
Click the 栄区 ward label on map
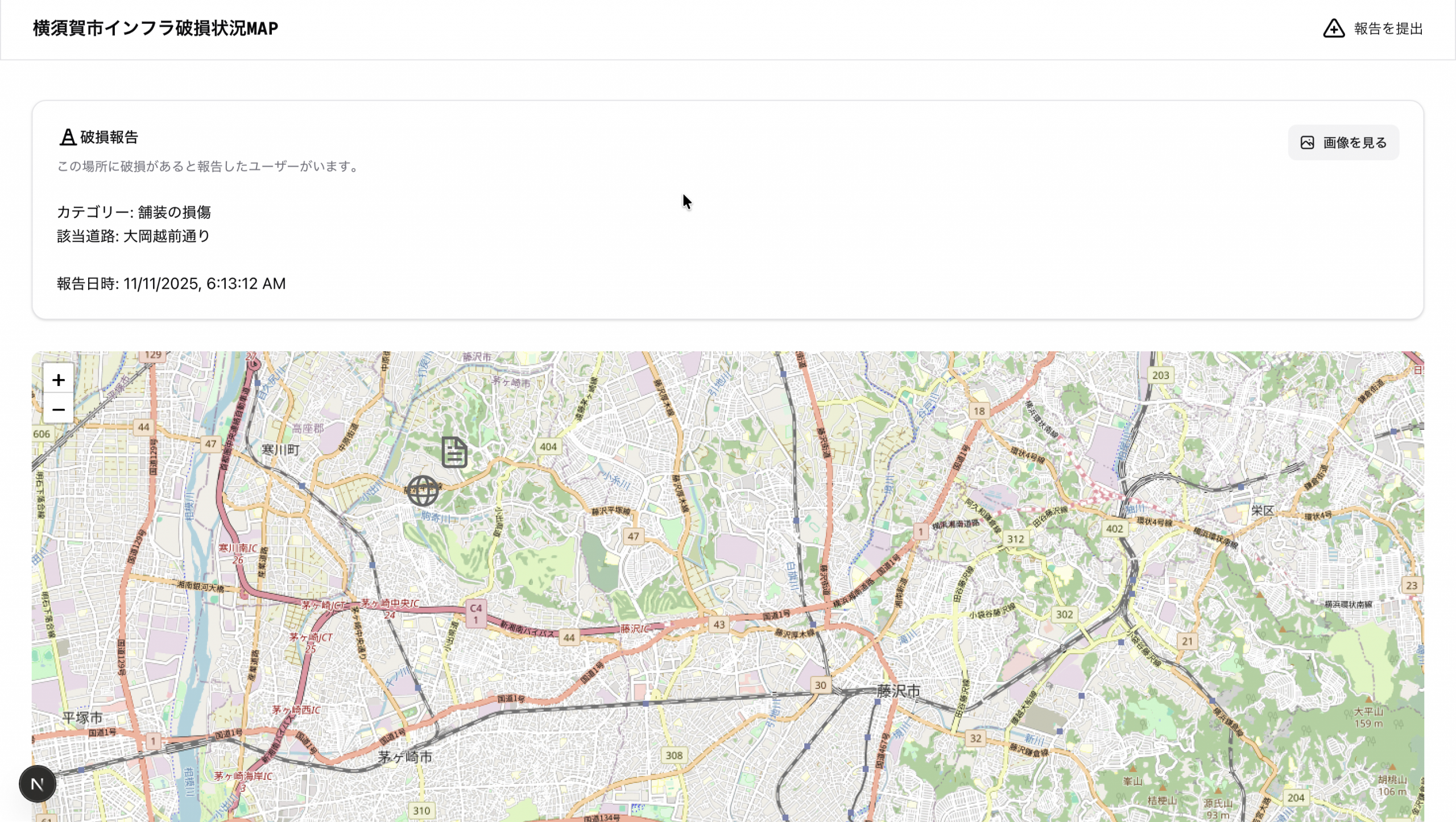click(1262, 510)
